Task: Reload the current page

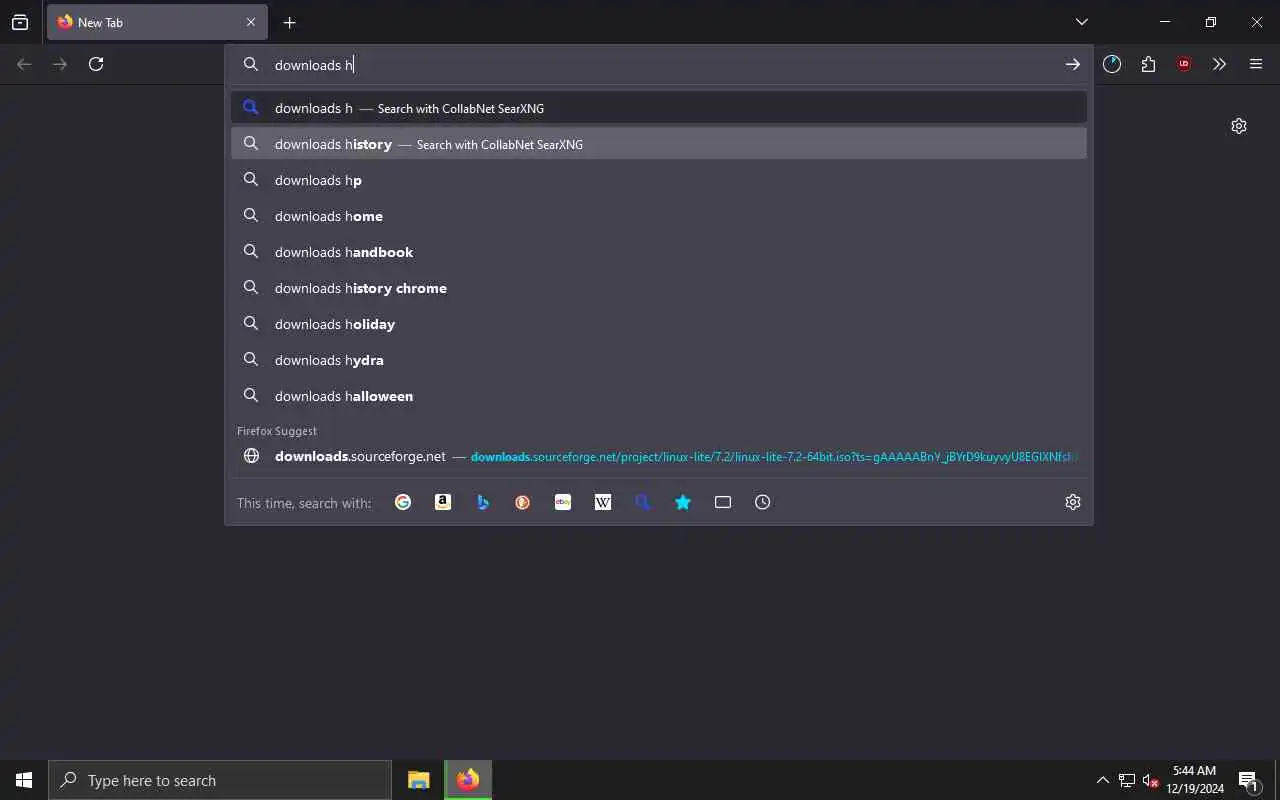Action: point(96,64)
